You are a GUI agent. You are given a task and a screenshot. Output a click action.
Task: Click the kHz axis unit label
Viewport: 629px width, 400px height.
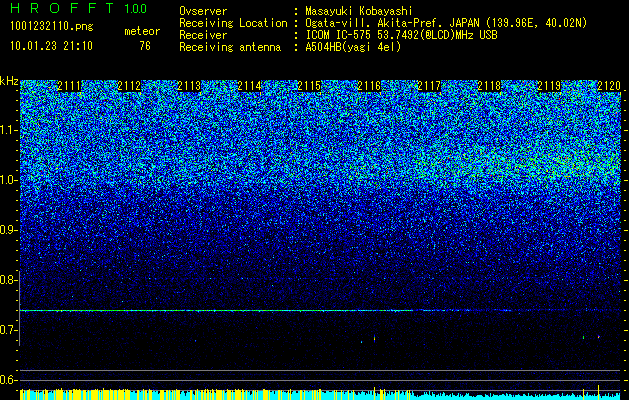(9, 81)
